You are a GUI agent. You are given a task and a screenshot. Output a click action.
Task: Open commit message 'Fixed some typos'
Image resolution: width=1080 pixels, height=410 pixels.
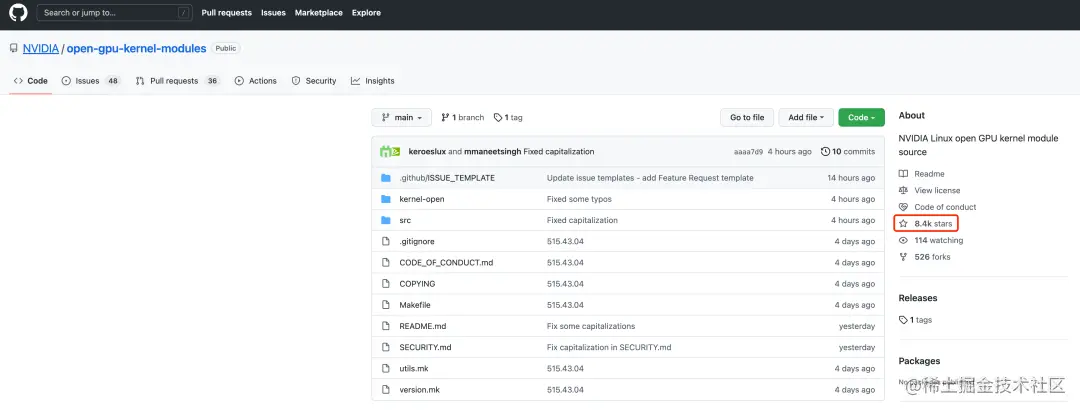(579, 199)
